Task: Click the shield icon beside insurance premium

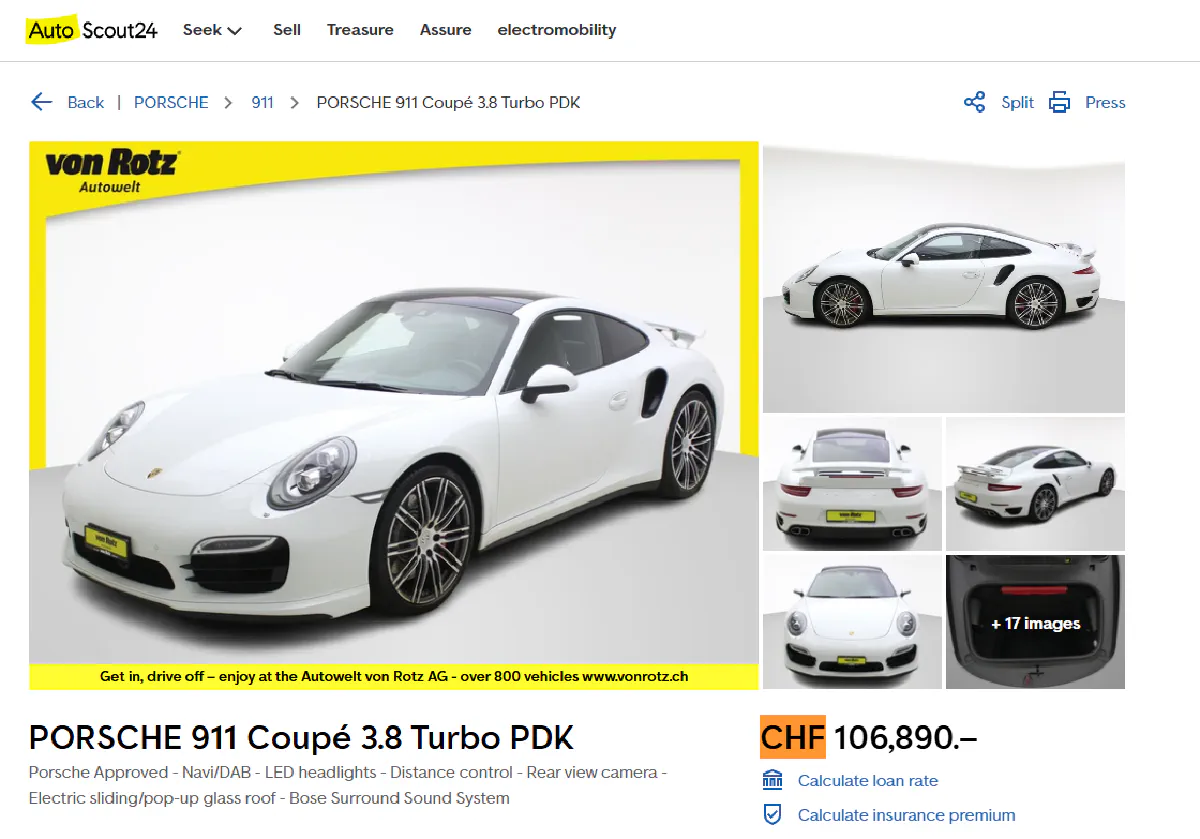Action: 771,814
